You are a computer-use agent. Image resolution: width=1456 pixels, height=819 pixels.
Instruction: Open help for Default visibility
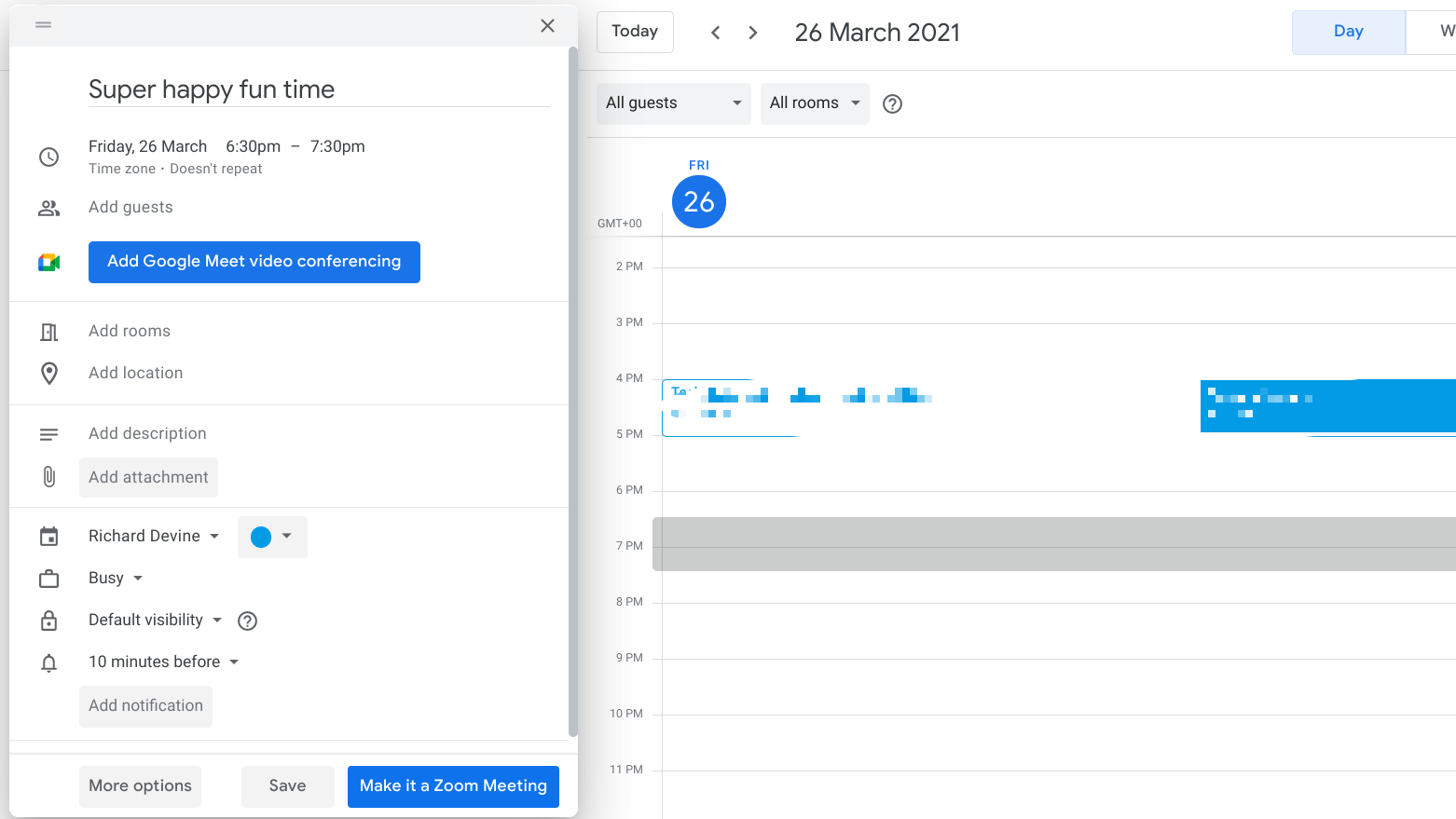coord(247,621)
